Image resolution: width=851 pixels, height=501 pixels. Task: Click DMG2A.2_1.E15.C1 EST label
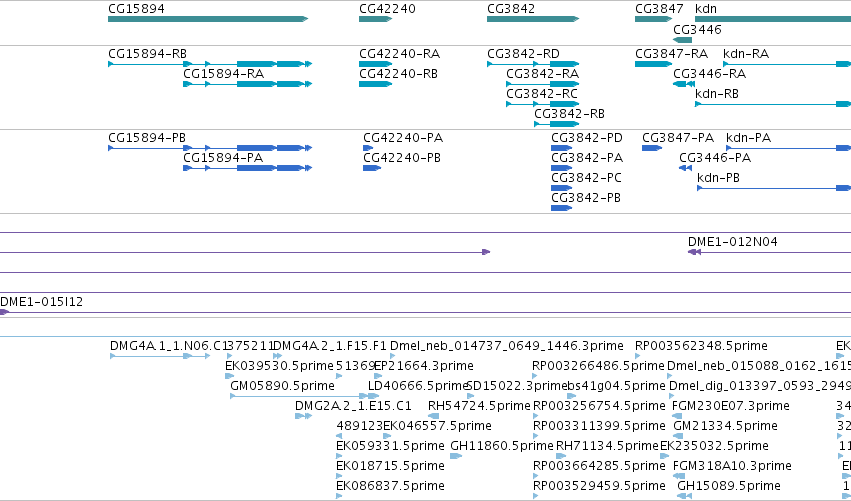tap(353, 406)
